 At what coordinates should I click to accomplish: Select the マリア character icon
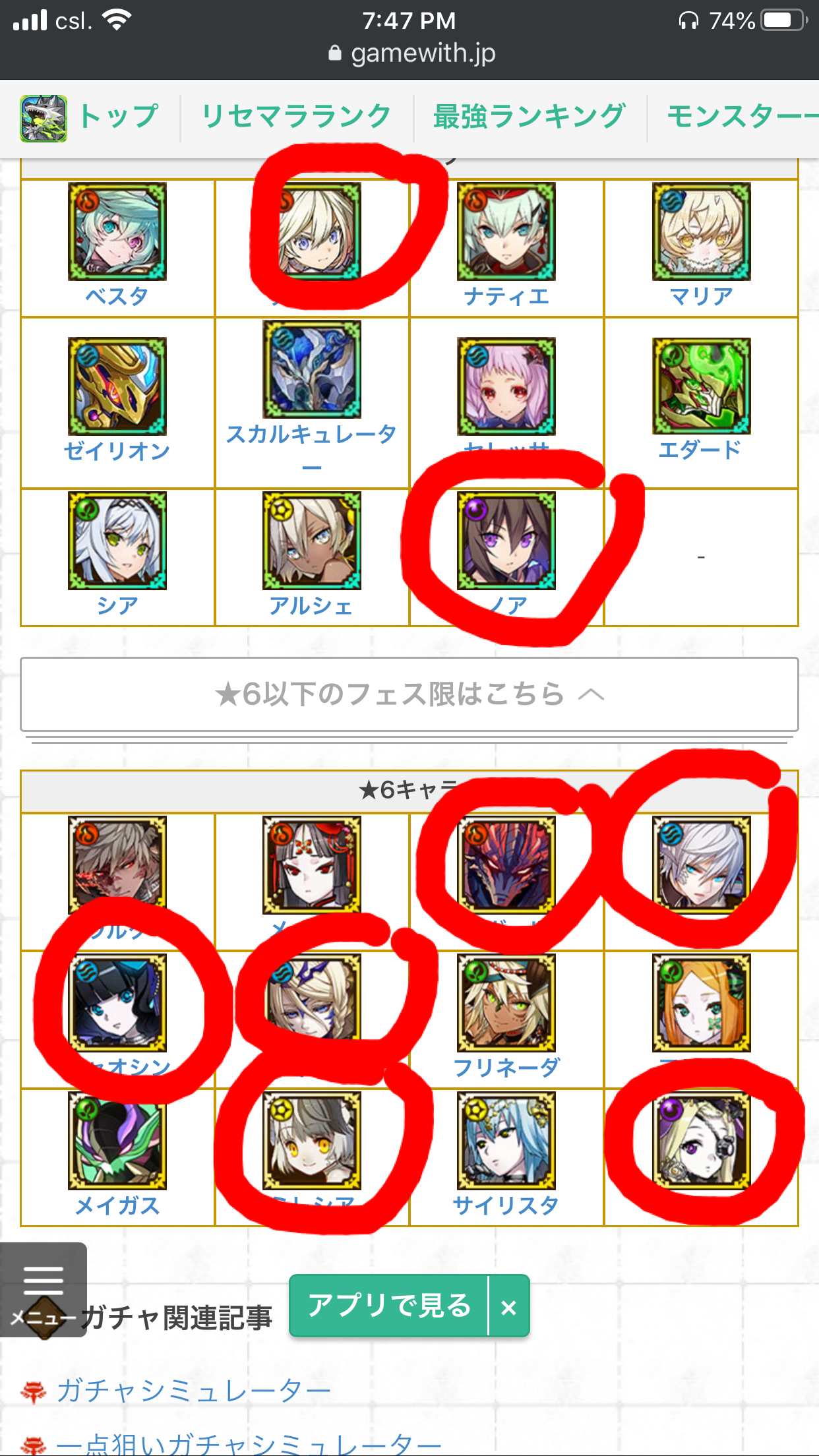point(702,231)
